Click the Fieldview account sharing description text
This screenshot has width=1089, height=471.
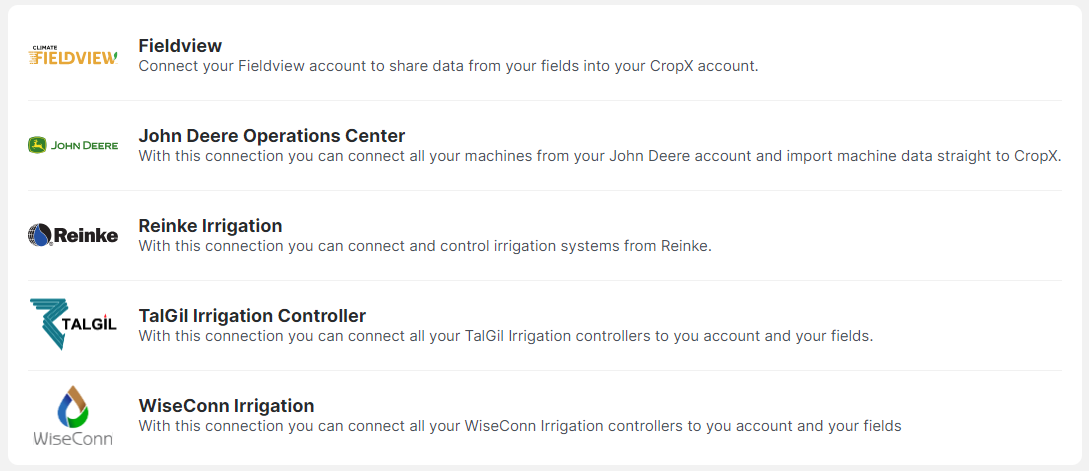[x=448, y=66]
